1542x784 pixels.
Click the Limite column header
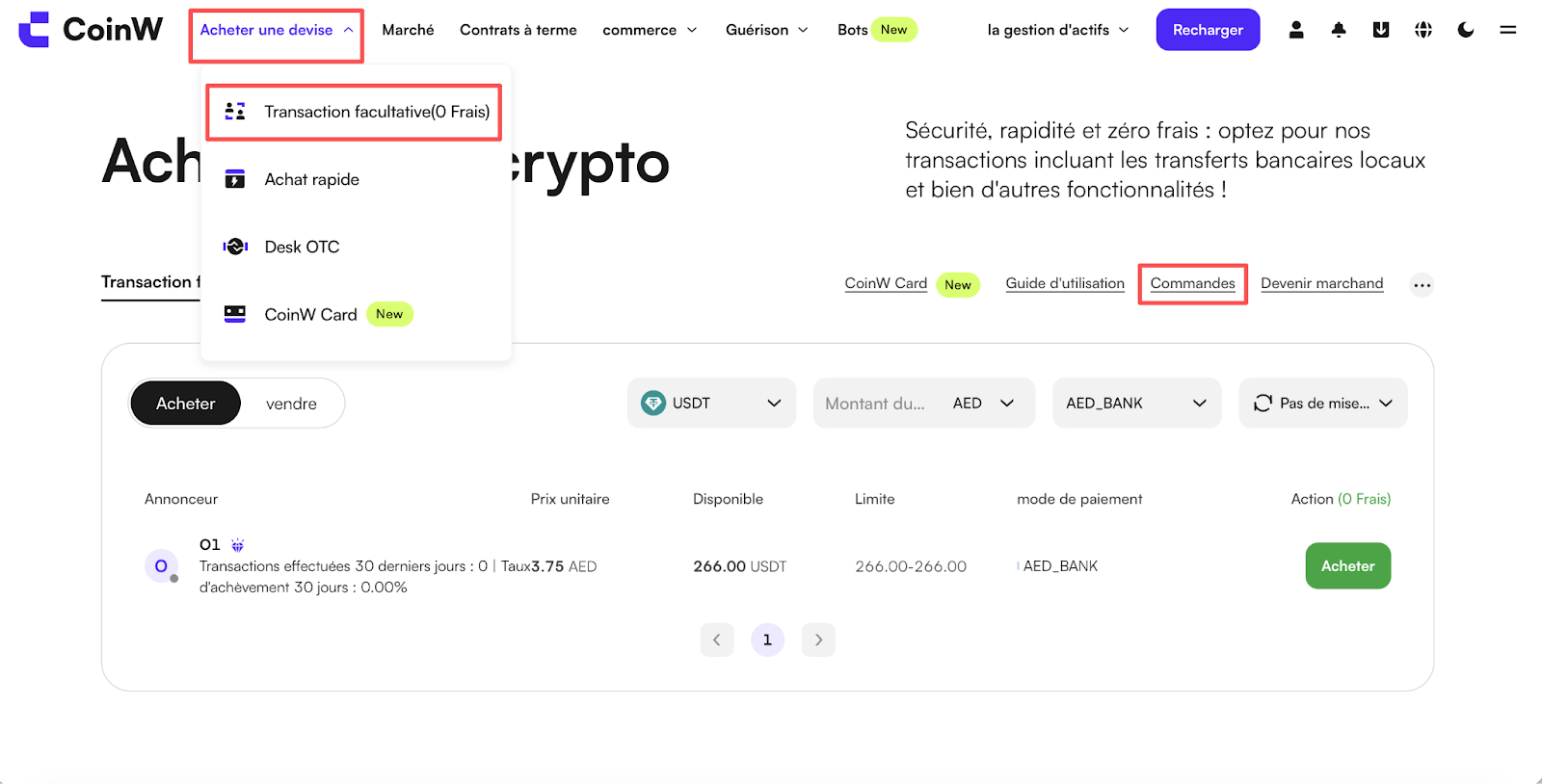[874, 499]
